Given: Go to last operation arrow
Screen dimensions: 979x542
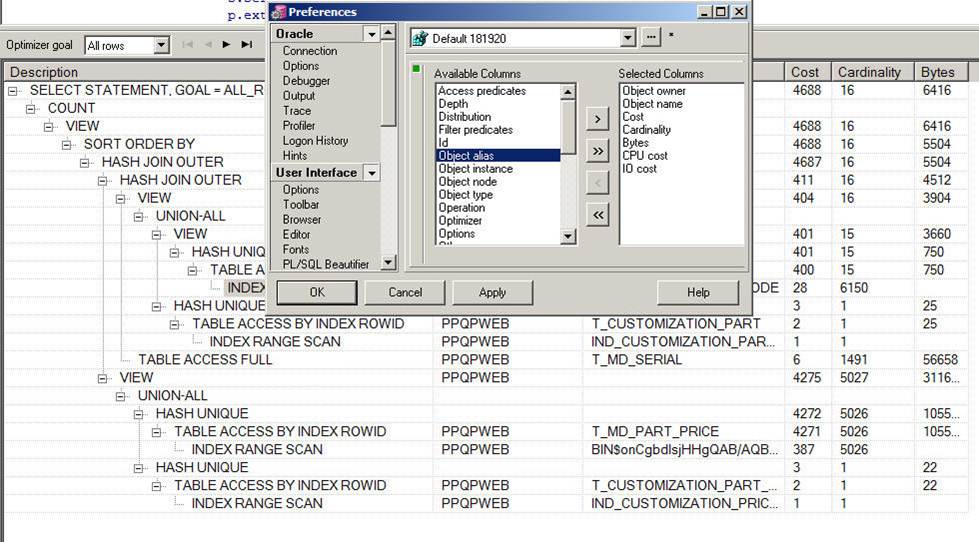Looking at the screenshot, I should pyautogui.click(x=247, y=44).
